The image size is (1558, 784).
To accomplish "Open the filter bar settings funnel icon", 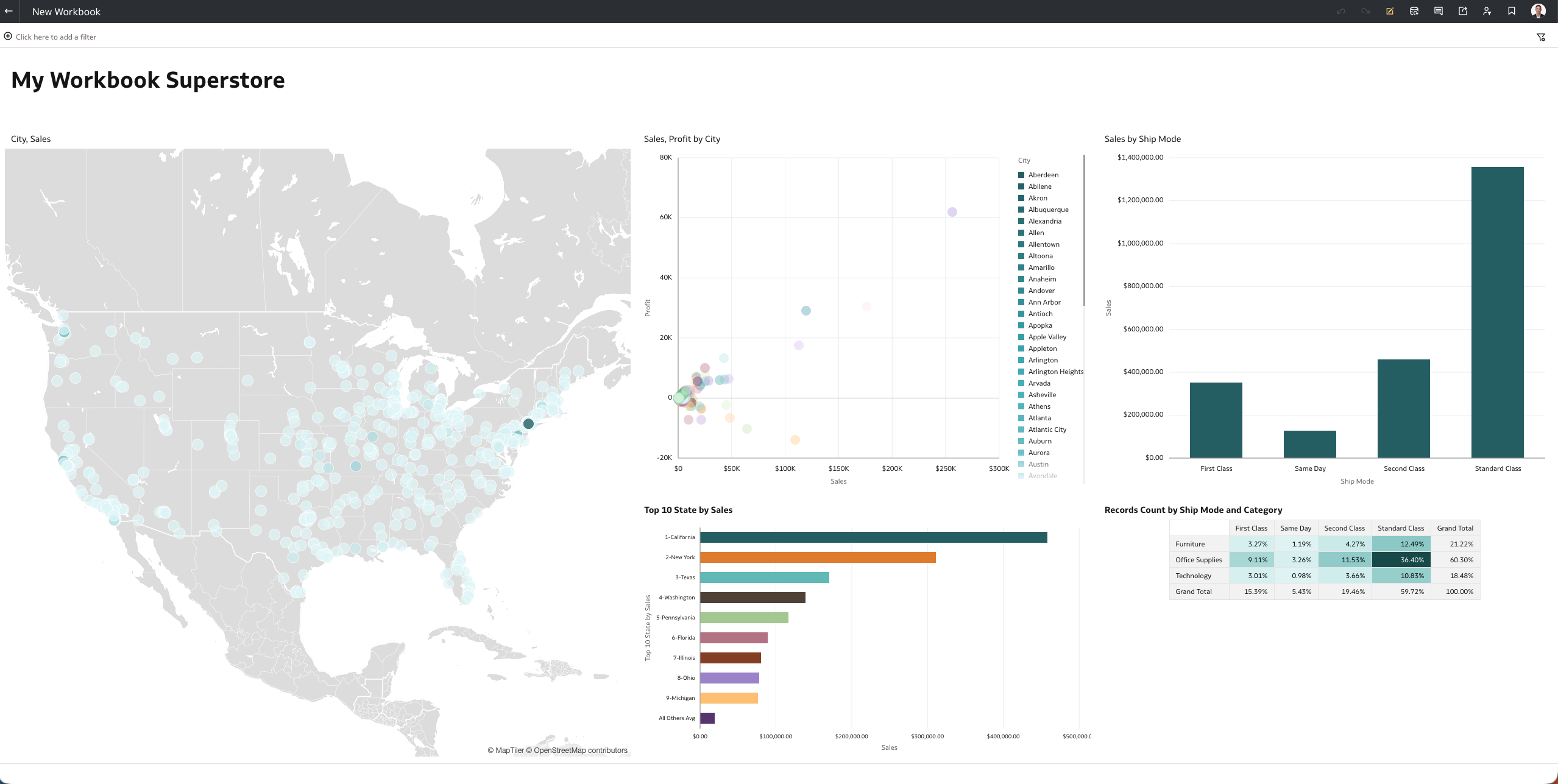I will [1541, 37].
